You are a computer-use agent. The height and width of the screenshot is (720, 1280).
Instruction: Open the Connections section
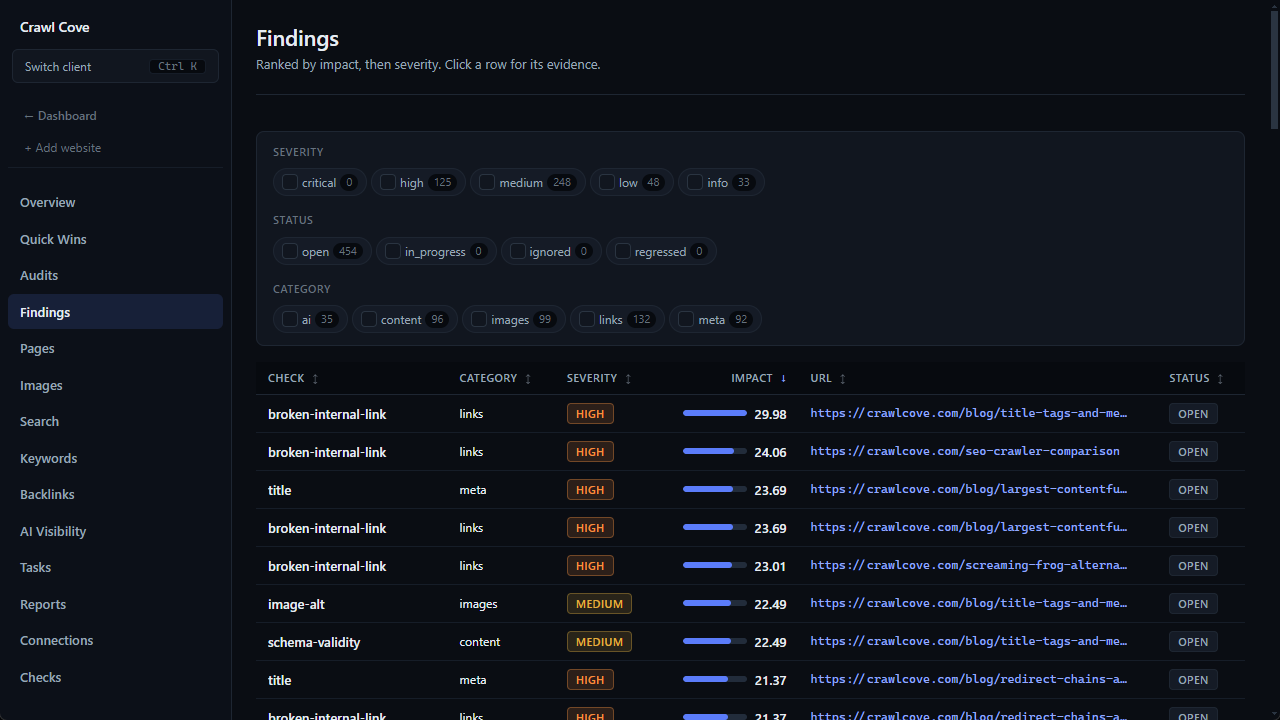coord(115,641)
